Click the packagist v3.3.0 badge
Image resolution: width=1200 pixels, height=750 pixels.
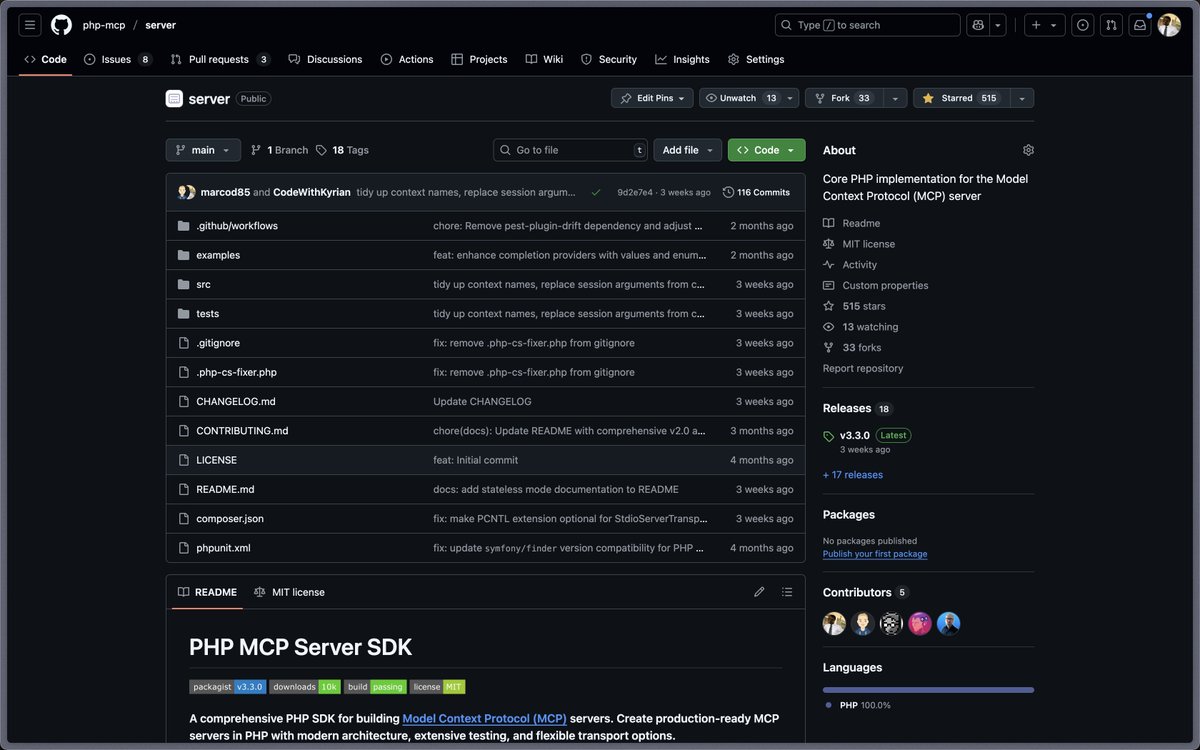tap(227, 687)
